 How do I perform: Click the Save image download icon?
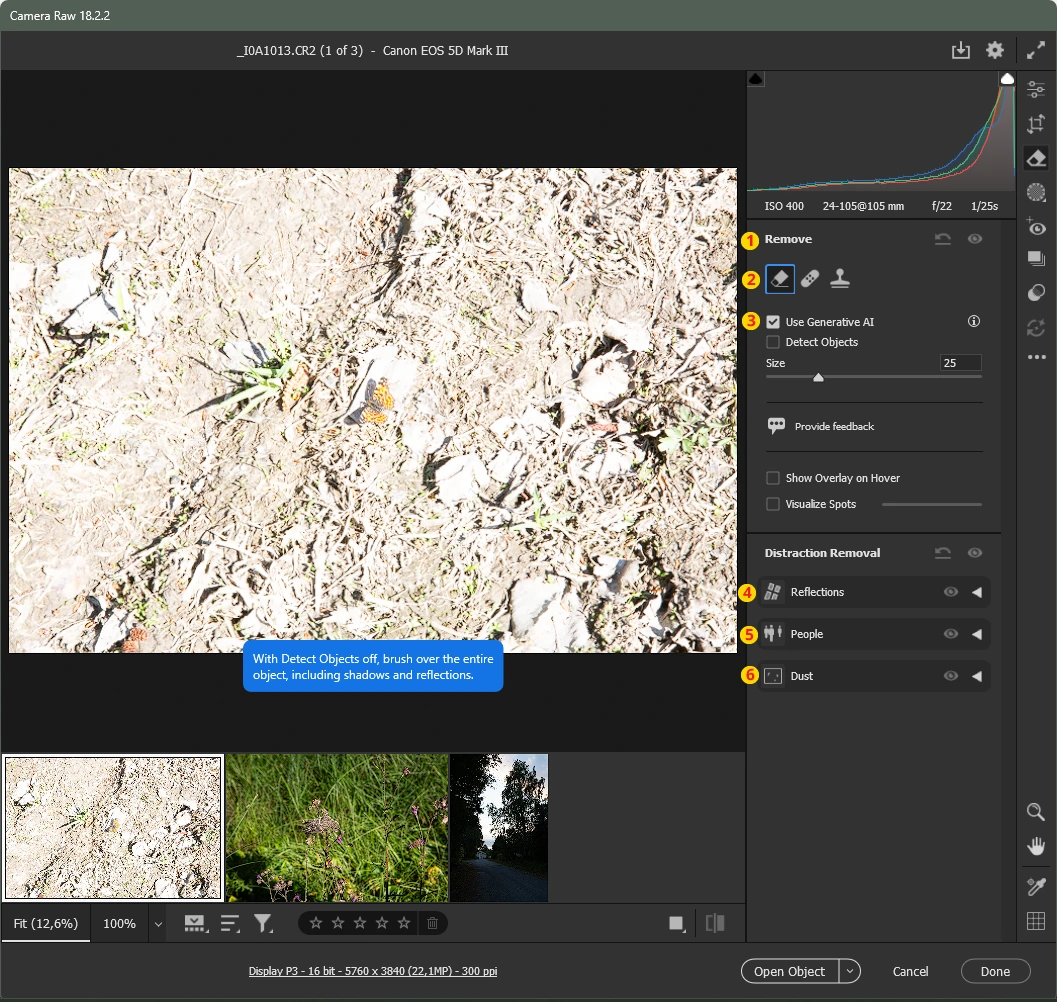960,51
